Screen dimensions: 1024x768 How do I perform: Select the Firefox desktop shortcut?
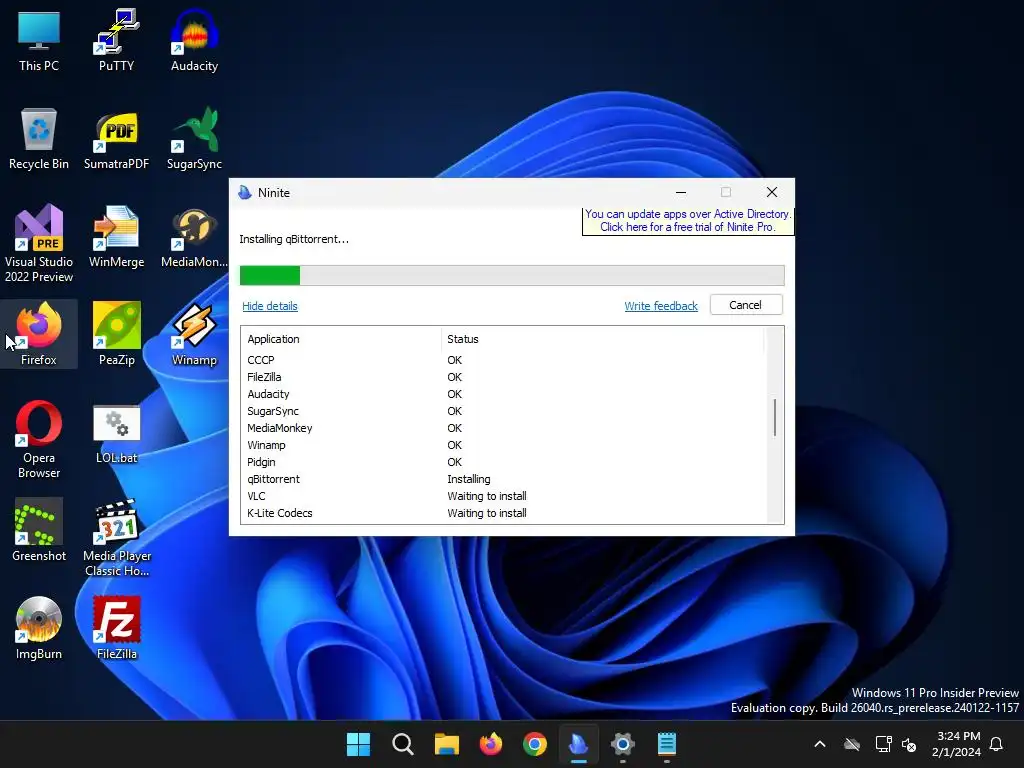pyautogui.click(x=39, y=334)
